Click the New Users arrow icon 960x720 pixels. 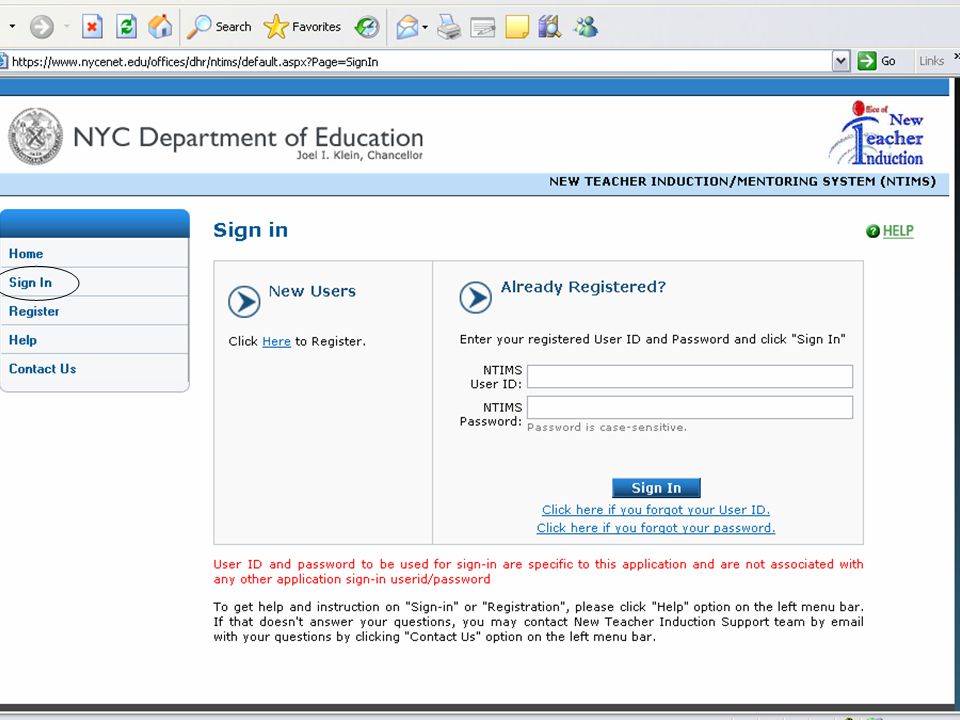(244, 301)
